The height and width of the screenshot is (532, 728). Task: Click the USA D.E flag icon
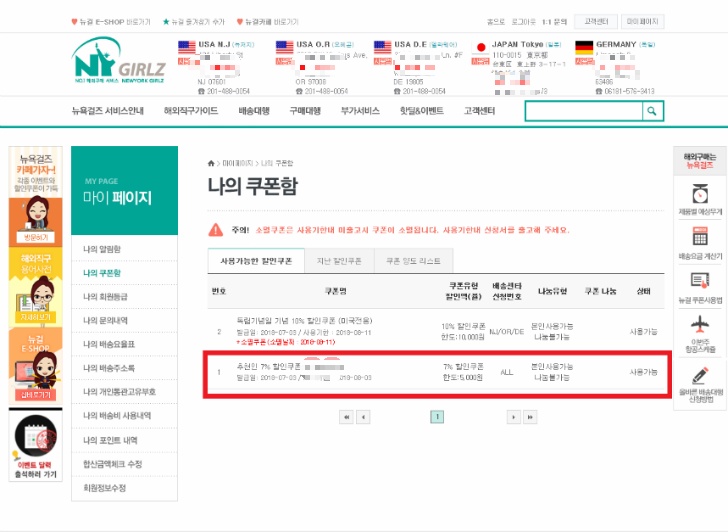click(383, 47)
